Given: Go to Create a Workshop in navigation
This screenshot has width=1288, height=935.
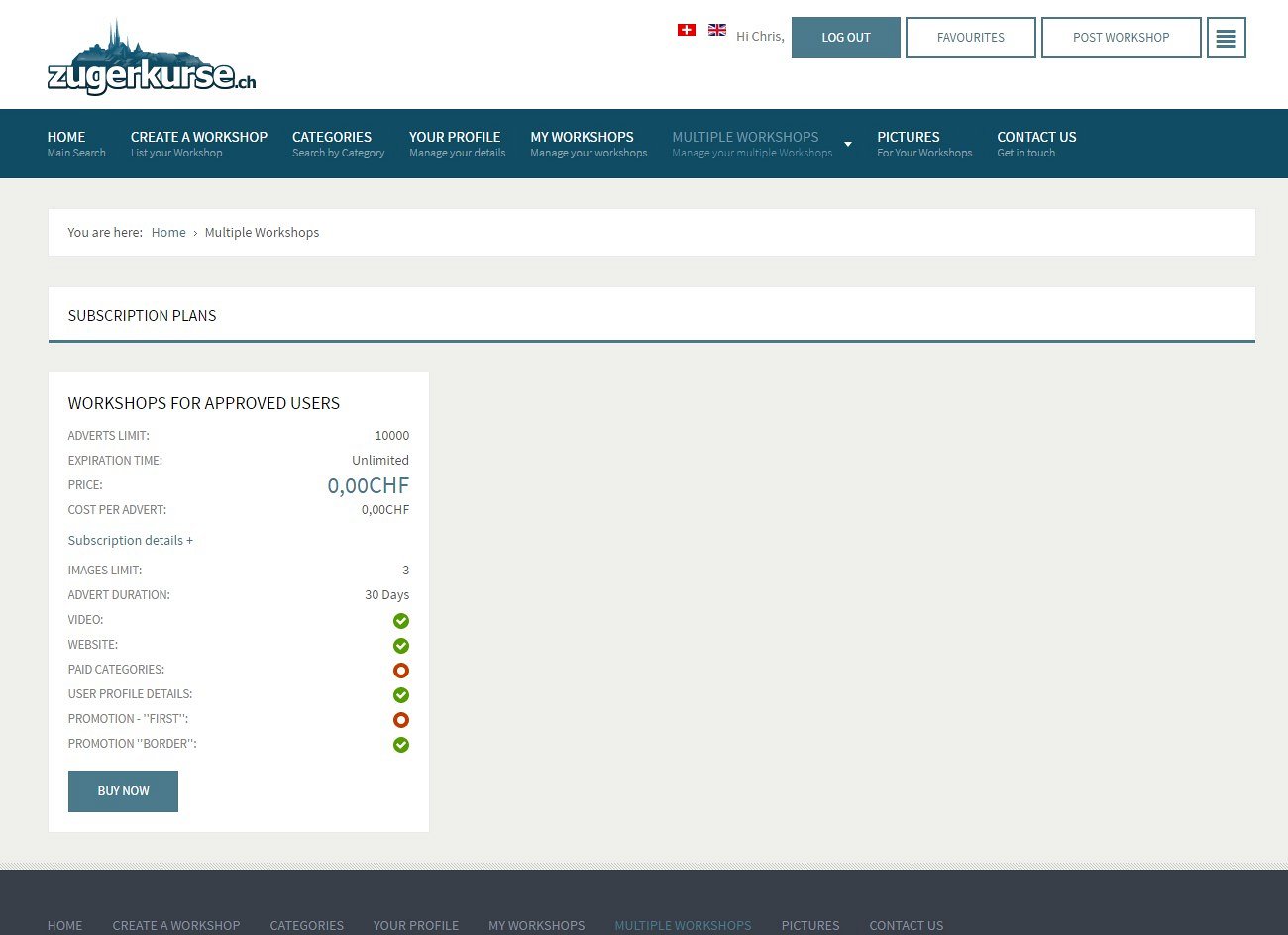Looking at the screenshot, I should point(198,144).
